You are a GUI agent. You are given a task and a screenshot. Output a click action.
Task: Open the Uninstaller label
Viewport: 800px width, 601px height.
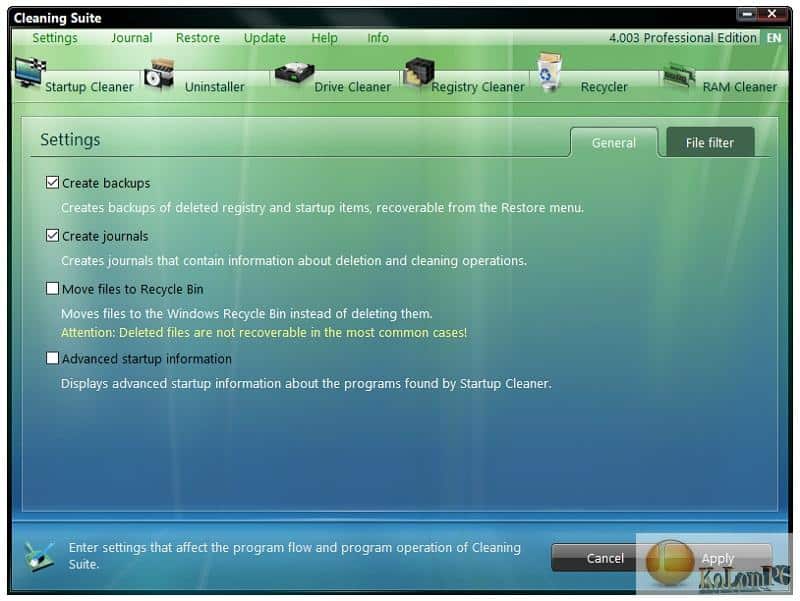[214, 87]
